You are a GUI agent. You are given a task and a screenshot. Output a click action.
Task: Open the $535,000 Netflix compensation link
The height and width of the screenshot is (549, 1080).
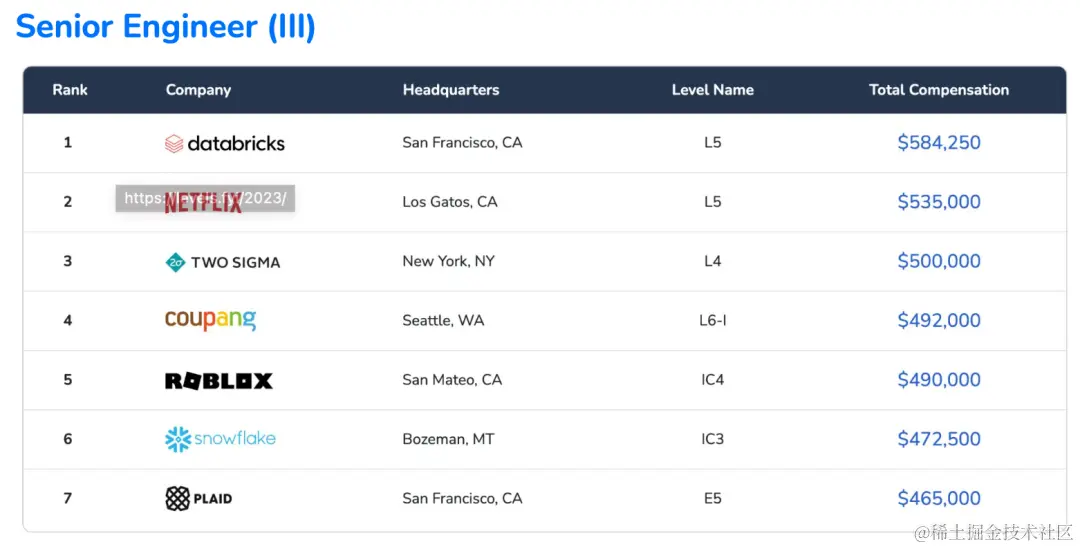(939, 202)
